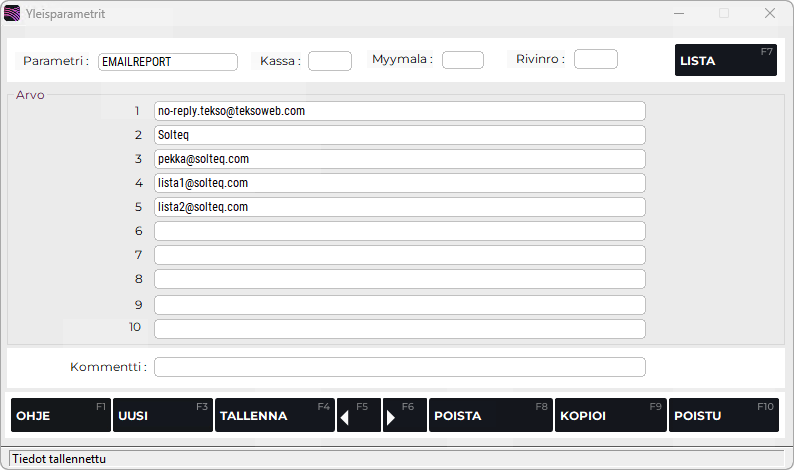Copy the parameter with KOPIOI

point(611,415)
